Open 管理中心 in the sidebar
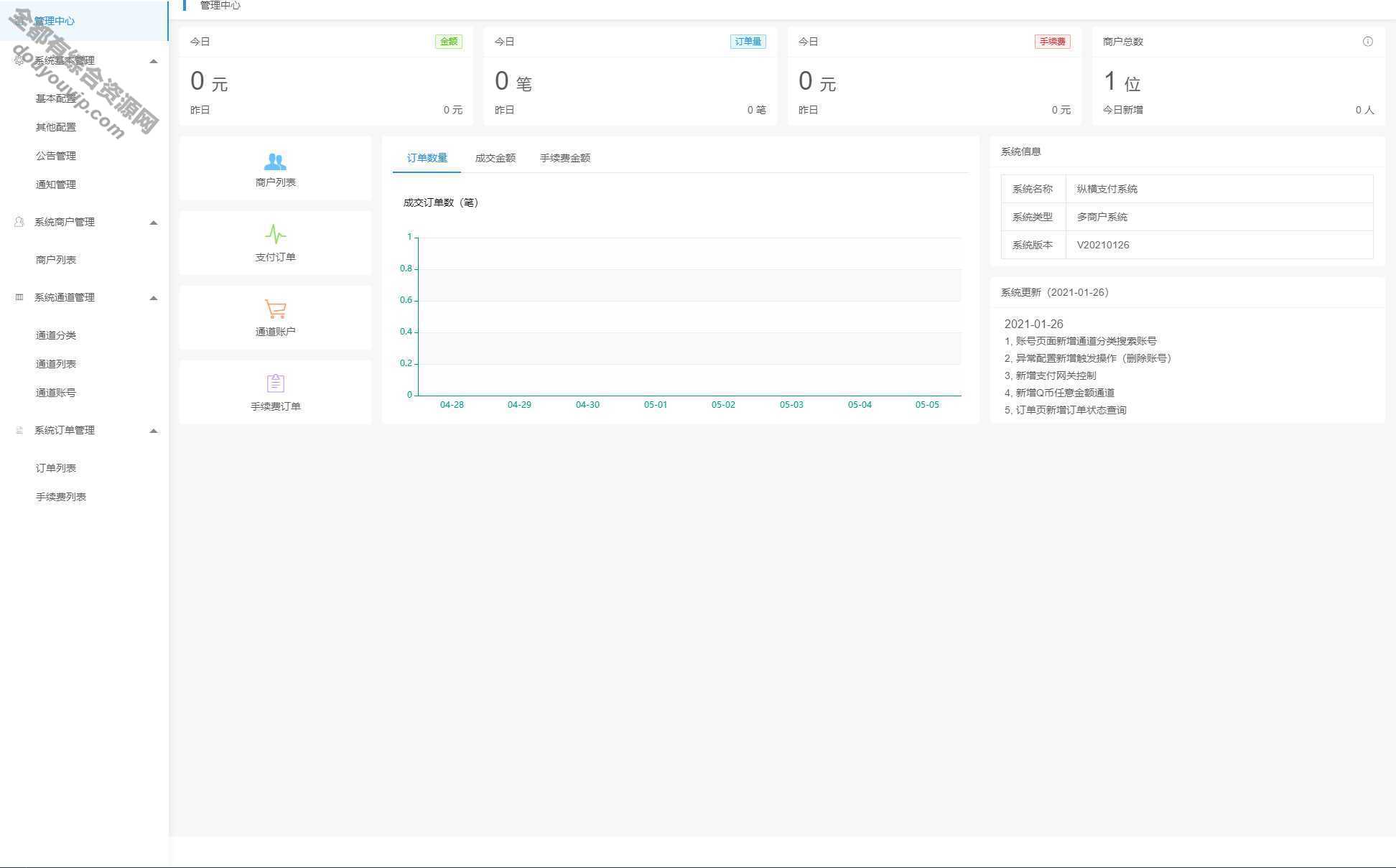Viewport: 1396px width, 868px height. click(x=83, y=21)
